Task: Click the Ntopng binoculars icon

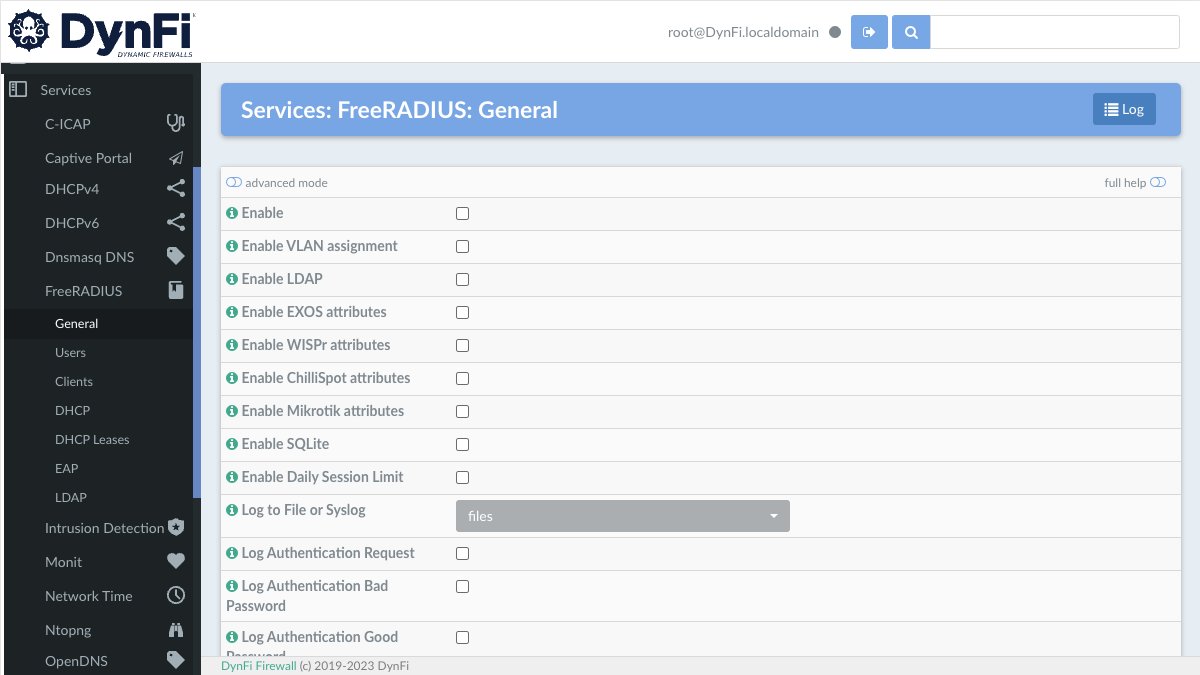Action: click(176, 630)
